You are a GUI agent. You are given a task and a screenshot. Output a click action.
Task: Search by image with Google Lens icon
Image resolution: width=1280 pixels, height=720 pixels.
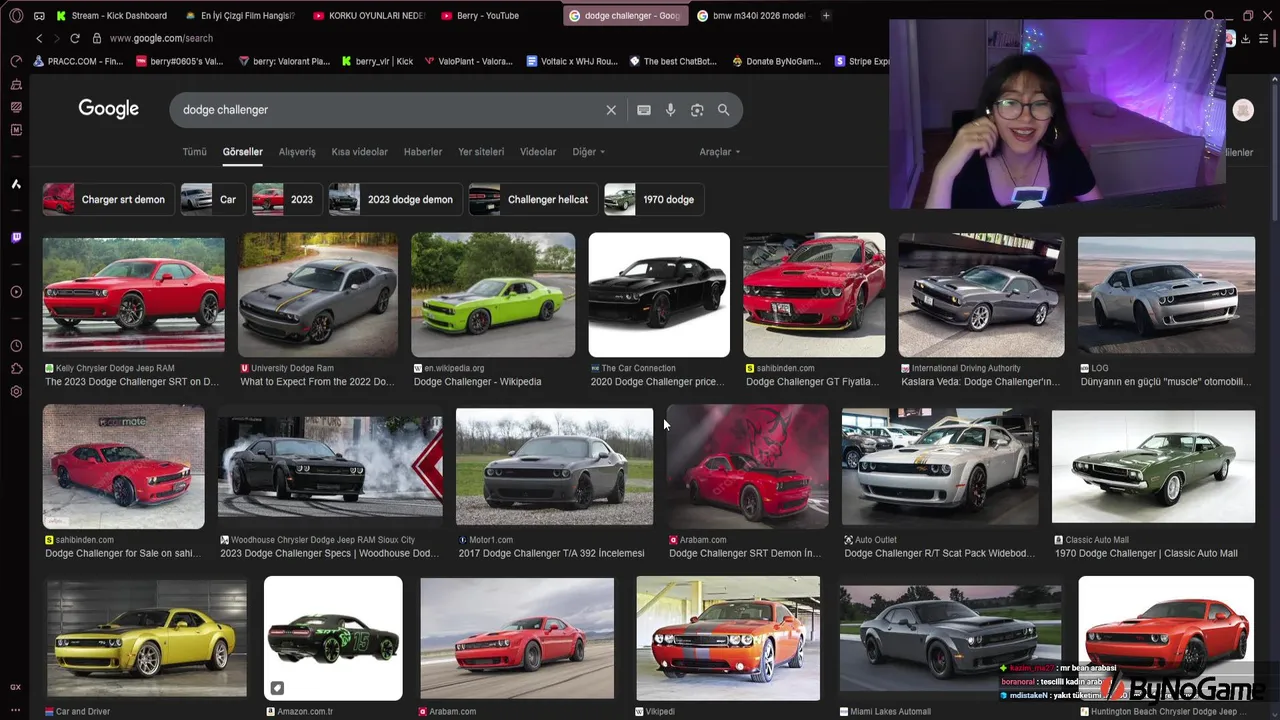click(697, 110)
